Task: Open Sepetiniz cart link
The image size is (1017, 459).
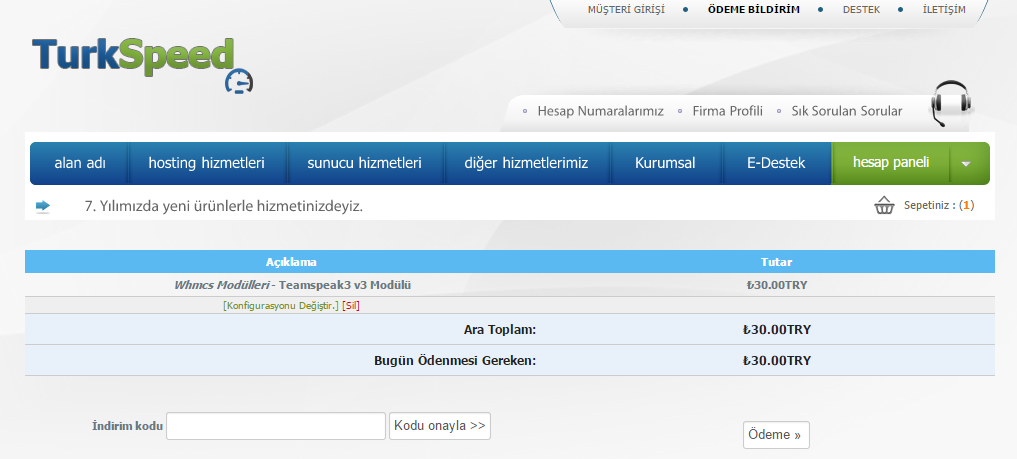Action: pos(939,206)
